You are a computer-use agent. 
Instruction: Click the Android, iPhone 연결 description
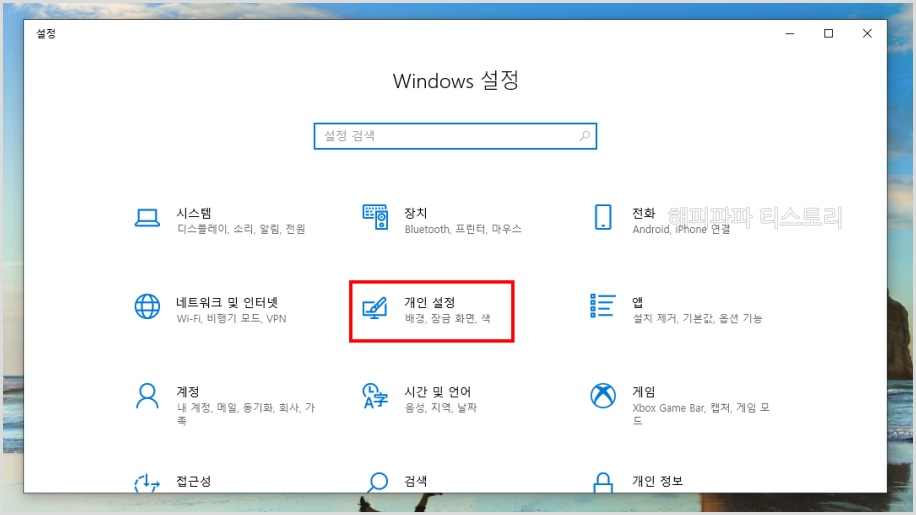(681, 229)
